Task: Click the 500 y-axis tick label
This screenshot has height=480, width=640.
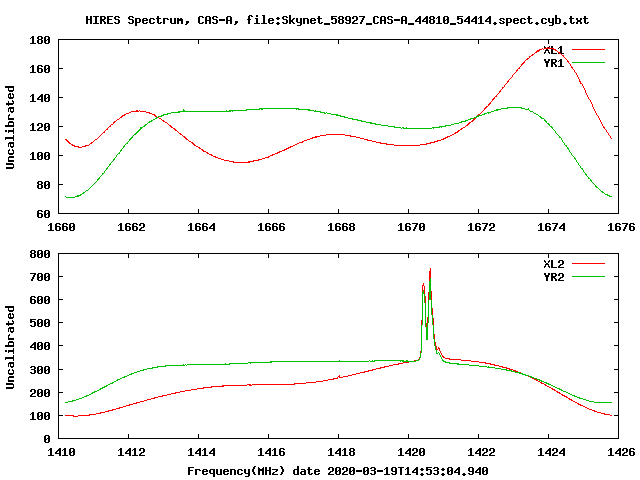Action: pos(40,323)
